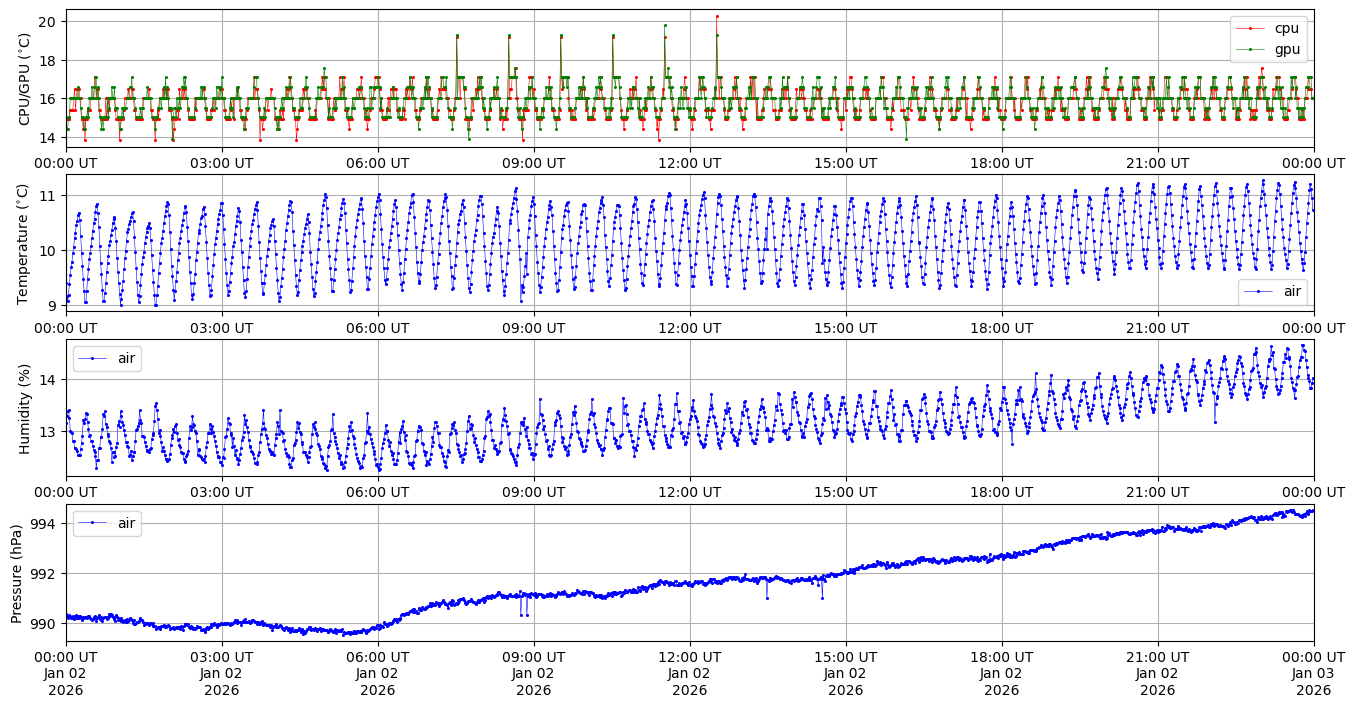
Task: Click the Temperature (°C) y-axis label
Action: pyautogui.click(x=25, y=243)
